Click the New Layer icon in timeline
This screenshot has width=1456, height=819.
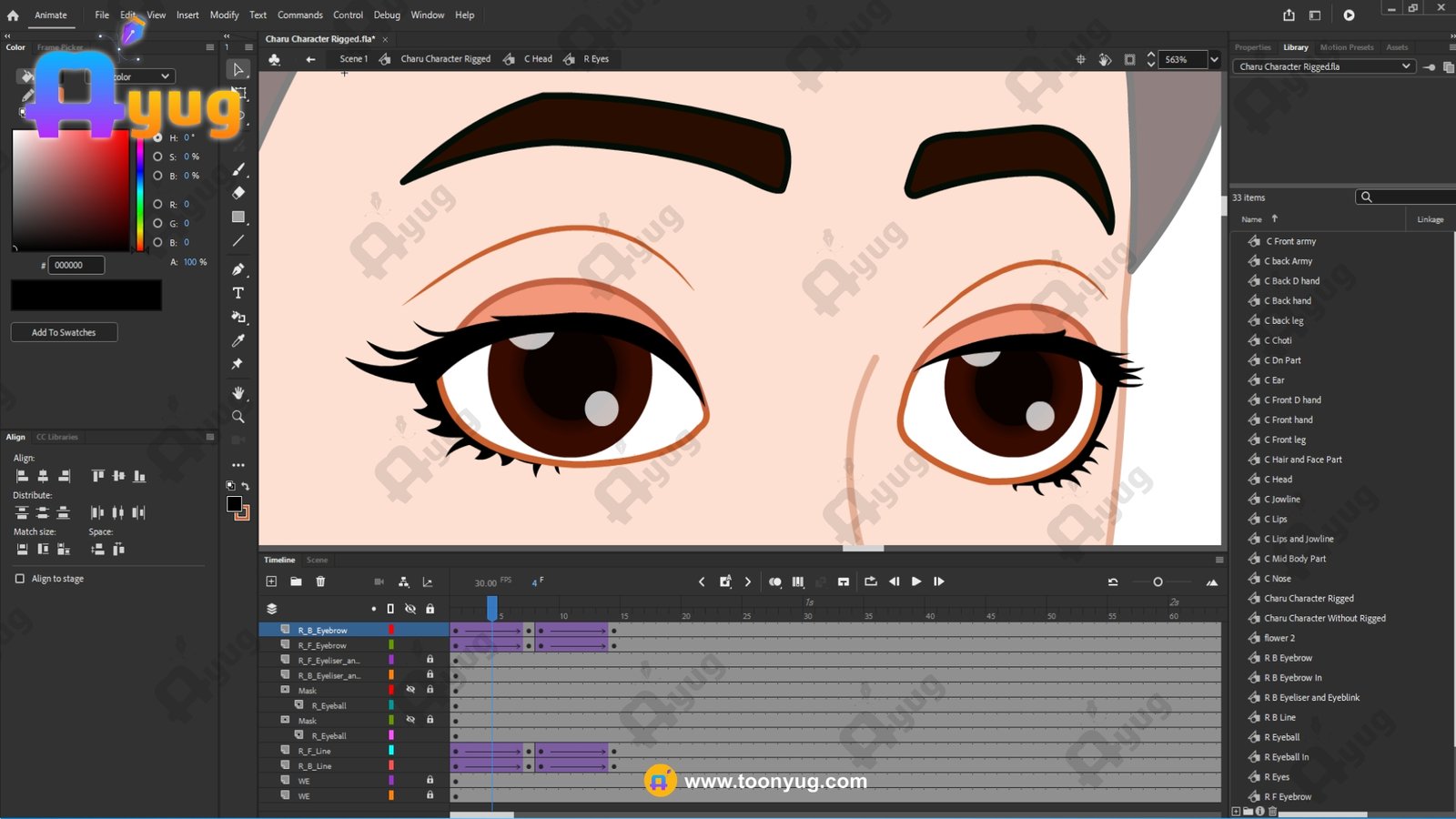point(271,581)
